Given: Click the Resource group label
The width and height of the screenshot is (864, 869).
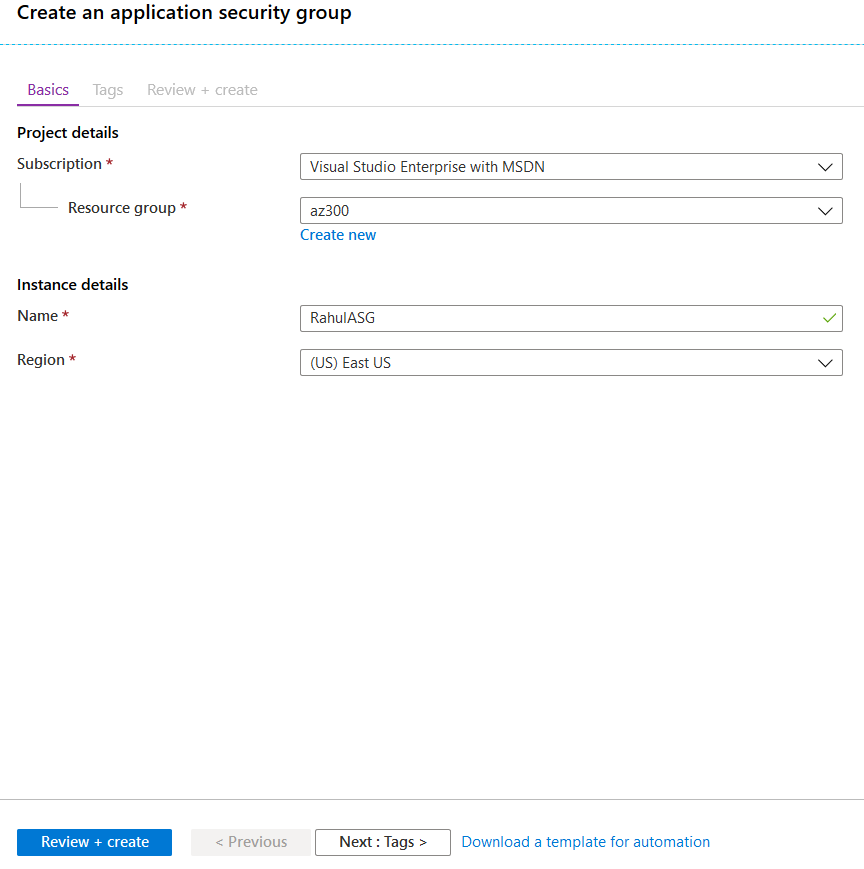Looking at the screenshot, I should 122,208.
